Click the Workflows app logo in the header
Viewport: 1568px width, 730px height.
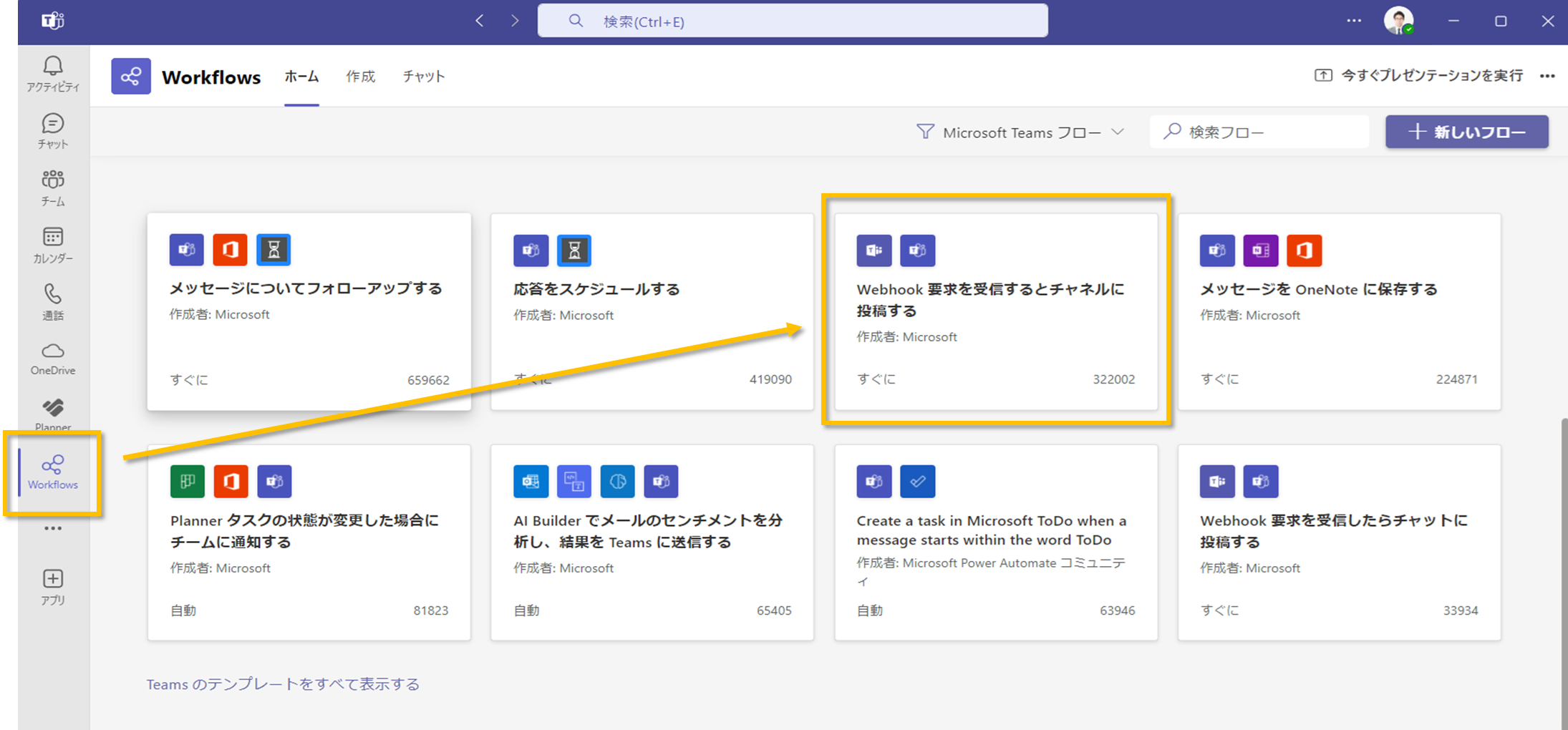pyautogui.click(x=131, y=76)
